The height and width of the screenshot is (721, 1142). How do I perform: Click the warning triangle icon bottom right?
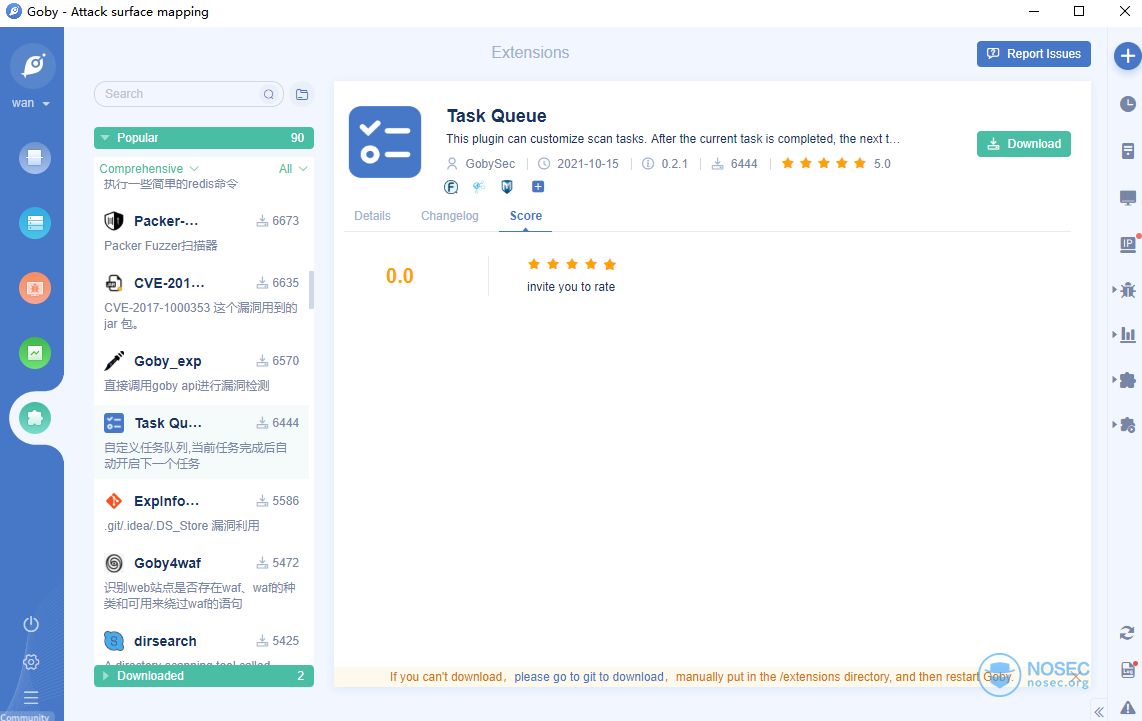(x=1127, y=707)
